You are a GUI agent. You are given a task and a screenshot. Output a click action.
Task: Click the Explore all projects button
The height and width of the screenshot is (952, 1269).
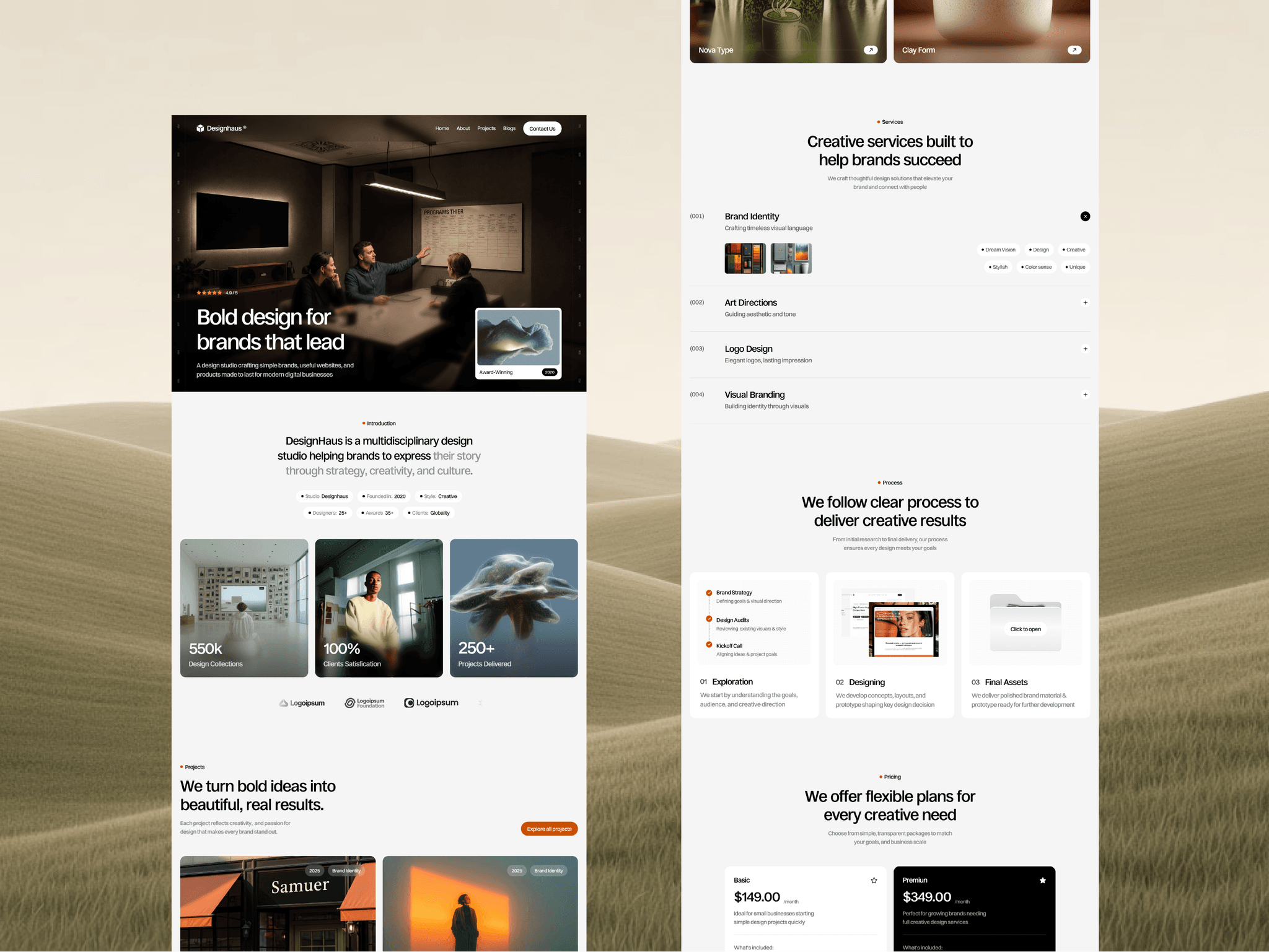549,829
